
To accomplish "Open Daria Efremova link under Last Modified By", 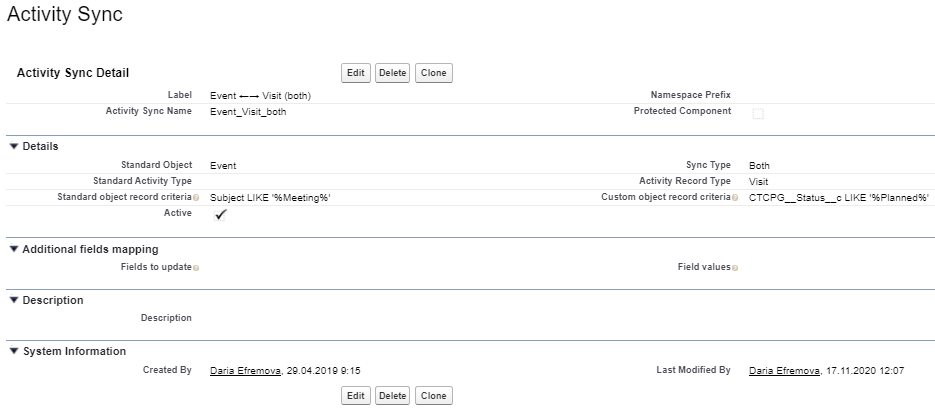I will 785,371.
